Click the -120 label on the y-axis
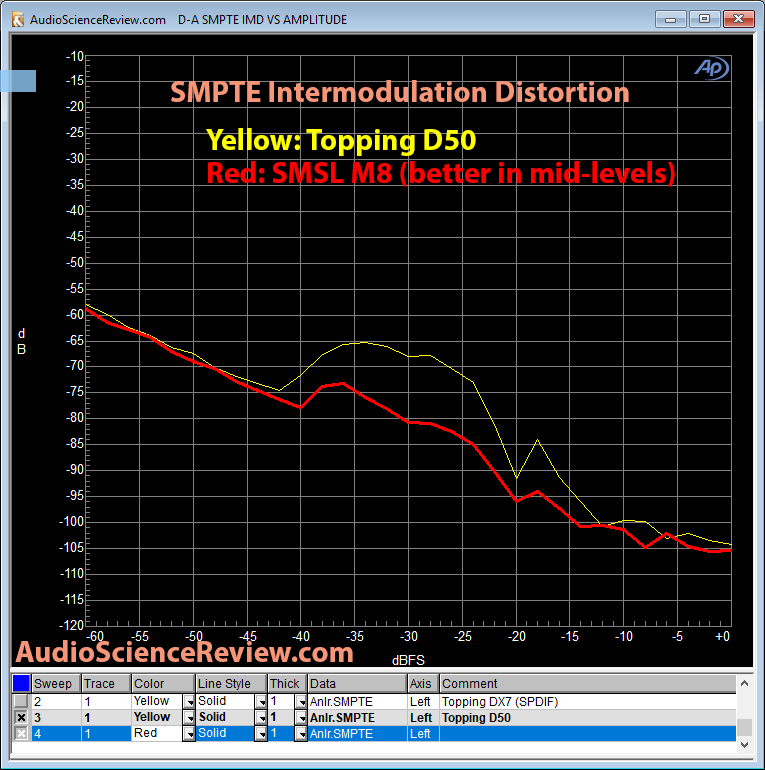The height and width of the screenshot is (770, 765). (72, 625)
